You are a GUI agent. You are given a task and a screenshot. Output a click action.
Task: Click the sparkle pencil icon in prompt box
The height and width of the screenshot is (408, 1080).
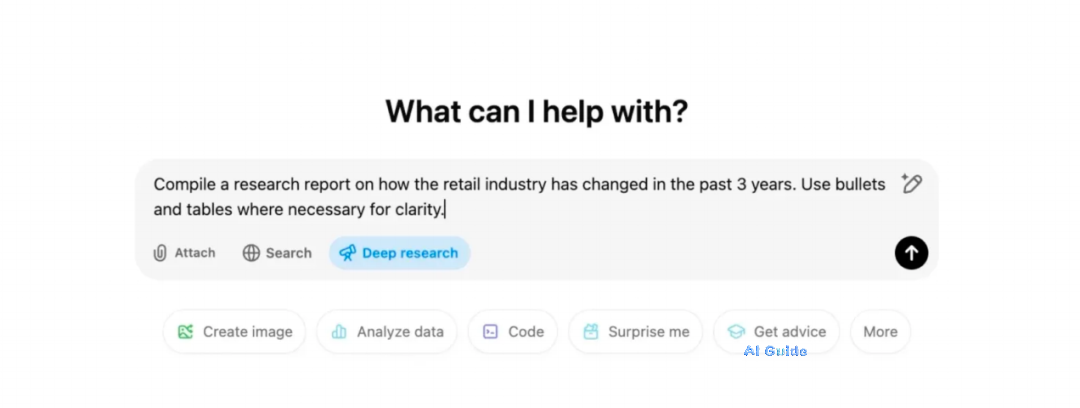pos(911,183)
